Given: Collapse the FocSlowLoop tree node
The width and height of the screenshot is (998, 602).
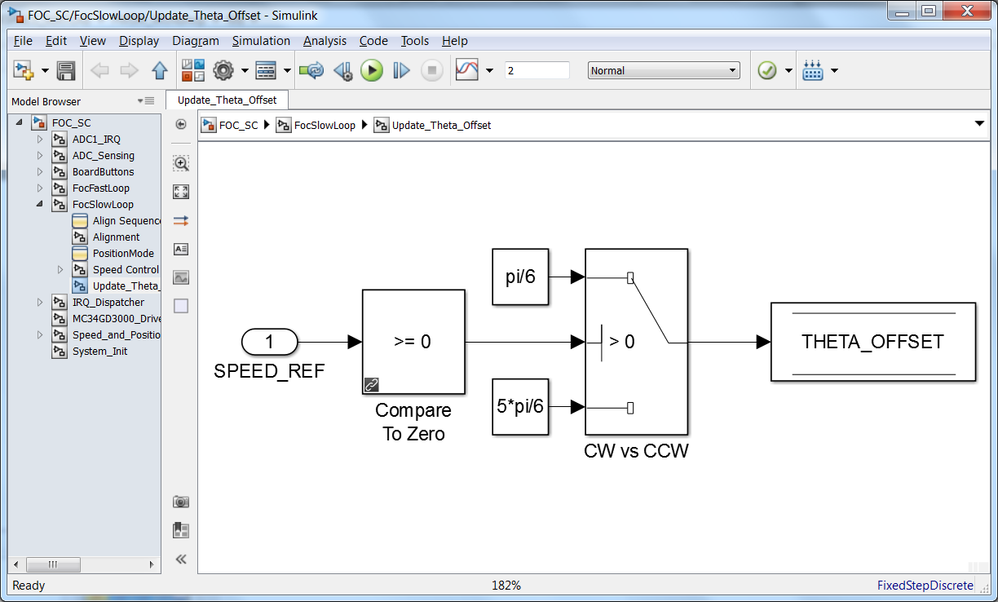Looking at the screenshot, I should tap(39, 204).
